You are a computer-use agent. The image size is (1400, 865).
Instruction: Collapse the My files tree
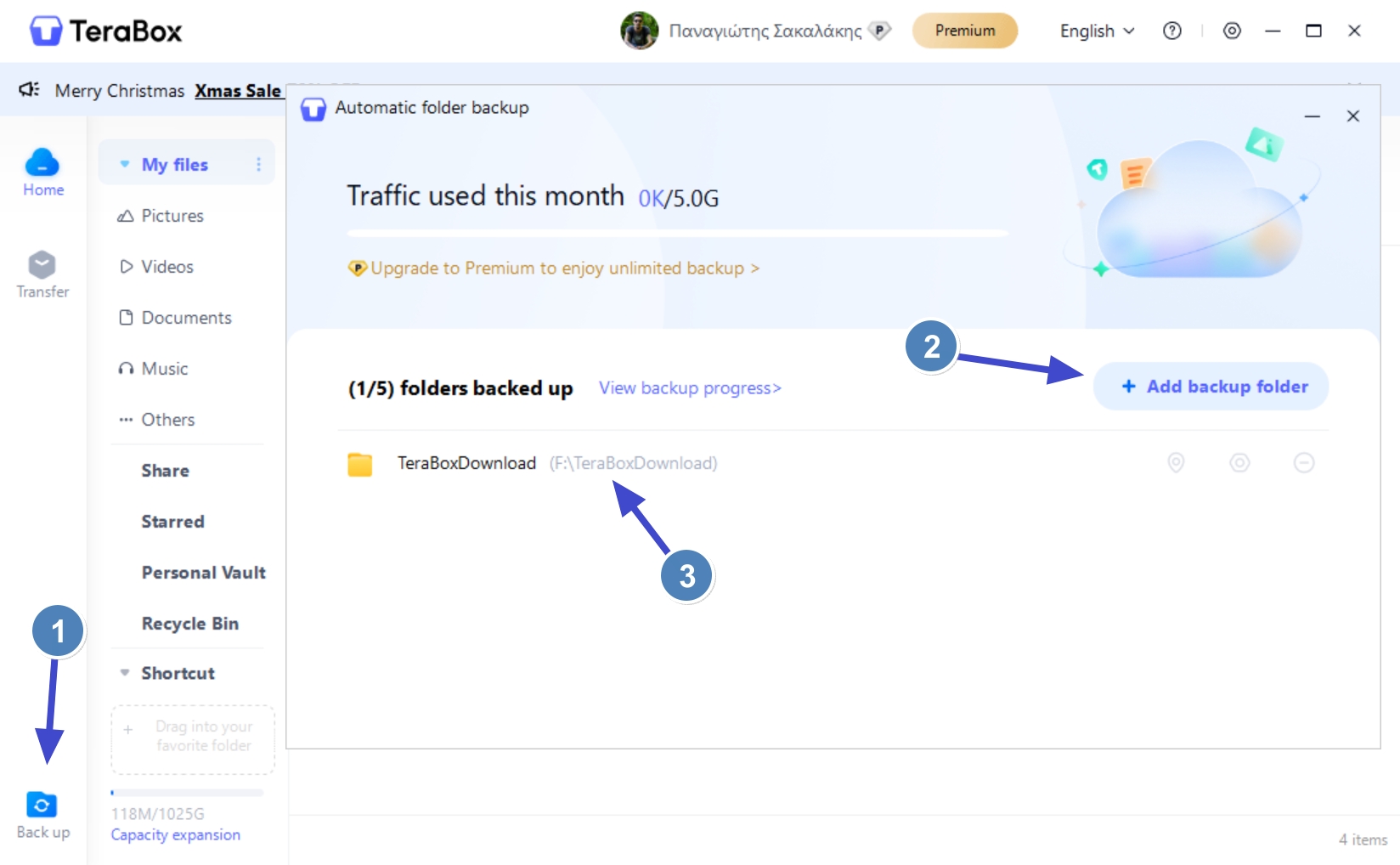(125, 164)
